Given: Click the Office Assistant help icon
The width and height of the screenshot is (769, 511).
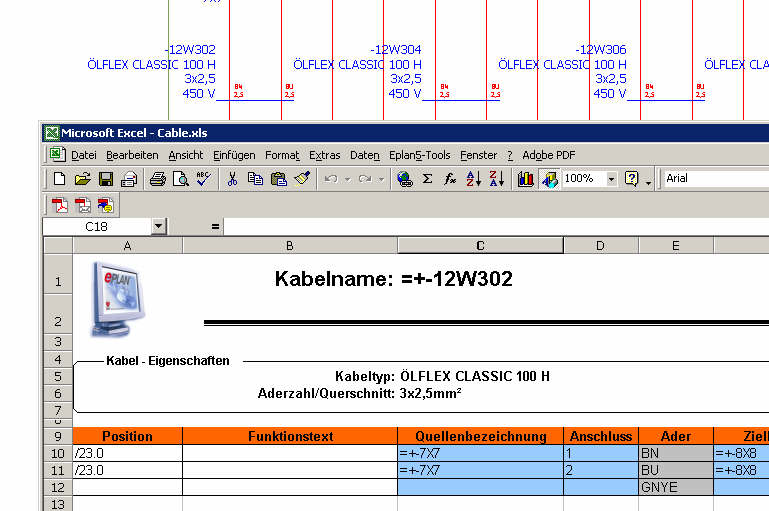Looking at the screenshot, I should (x=631, y=179).
